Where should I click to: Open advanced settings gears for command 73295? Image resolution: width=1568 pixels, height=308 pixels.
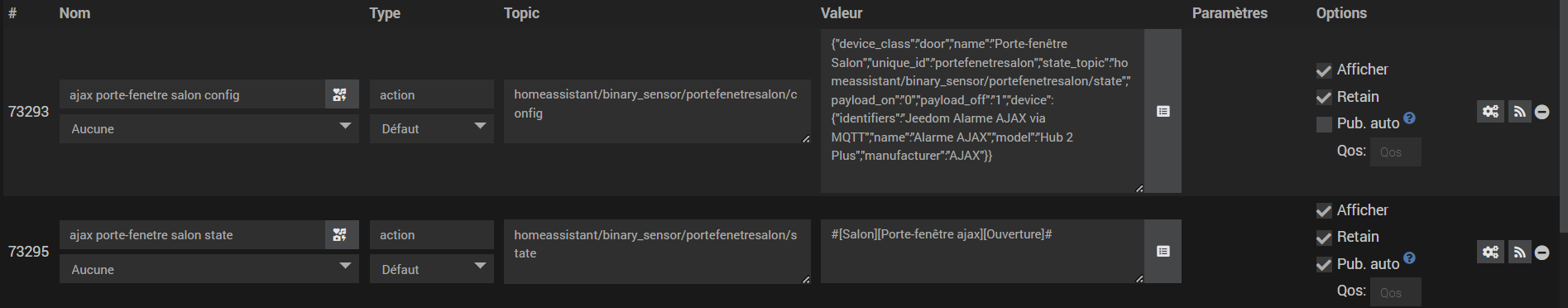coord(1490,252)
